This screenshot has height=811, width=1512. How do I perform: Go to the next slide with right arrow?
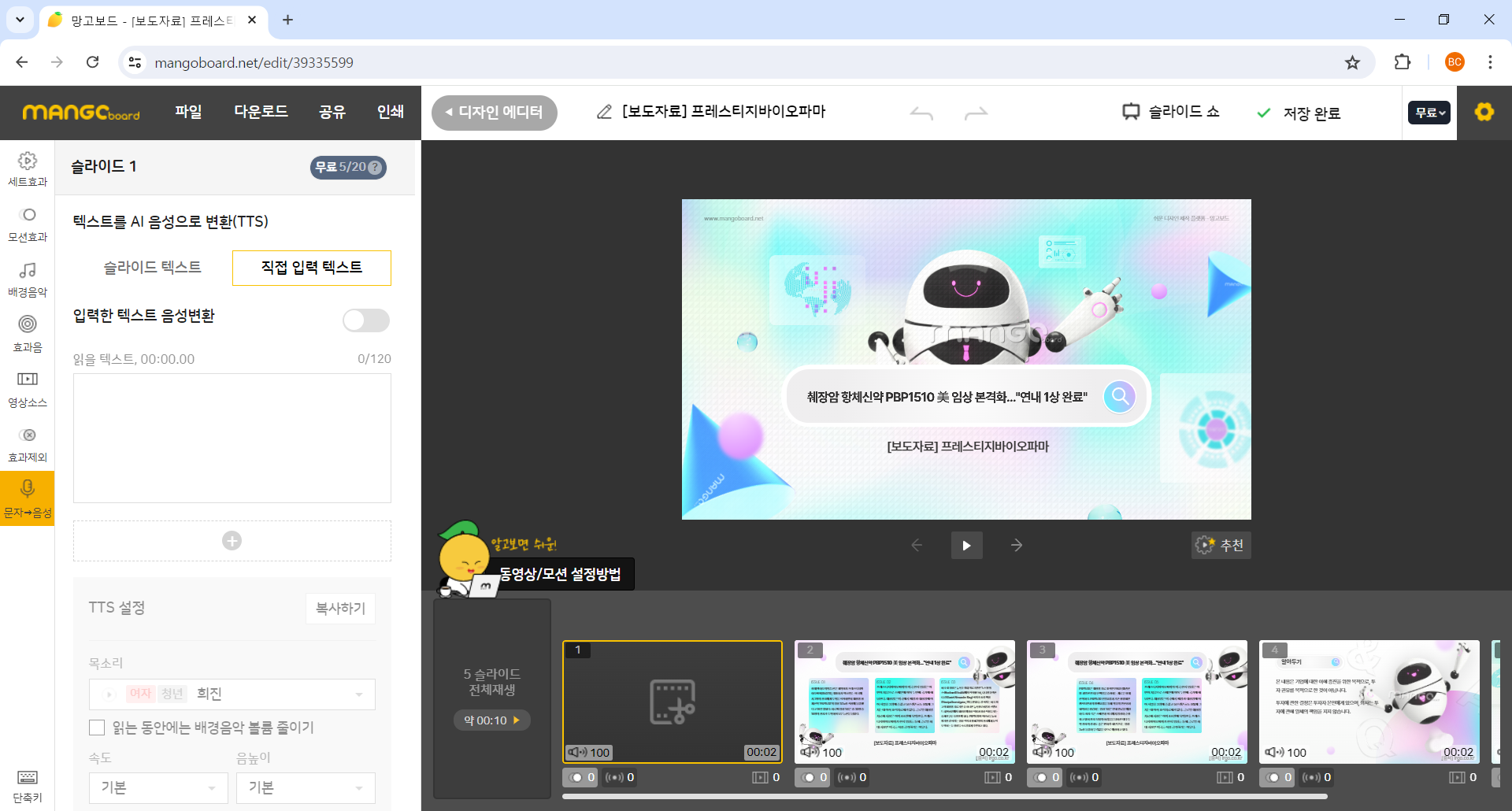[x=1017, y=545]
